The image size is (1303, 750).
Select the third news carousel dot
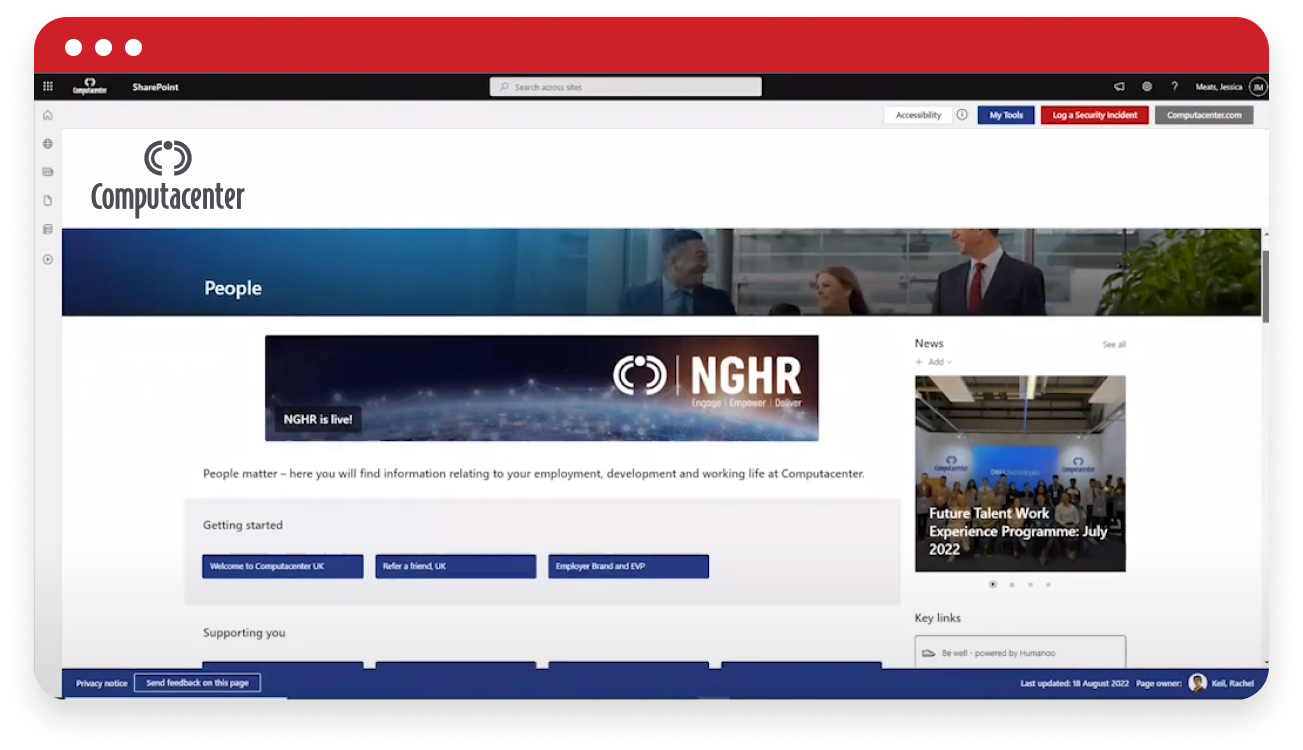[x=1030, y=584]
